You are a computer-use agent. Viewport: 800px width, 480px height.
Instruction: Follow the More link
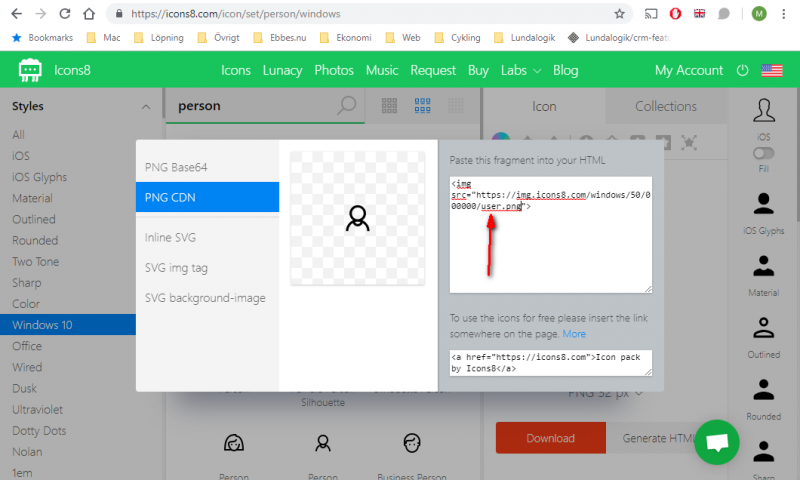click(x=574, y=334)
